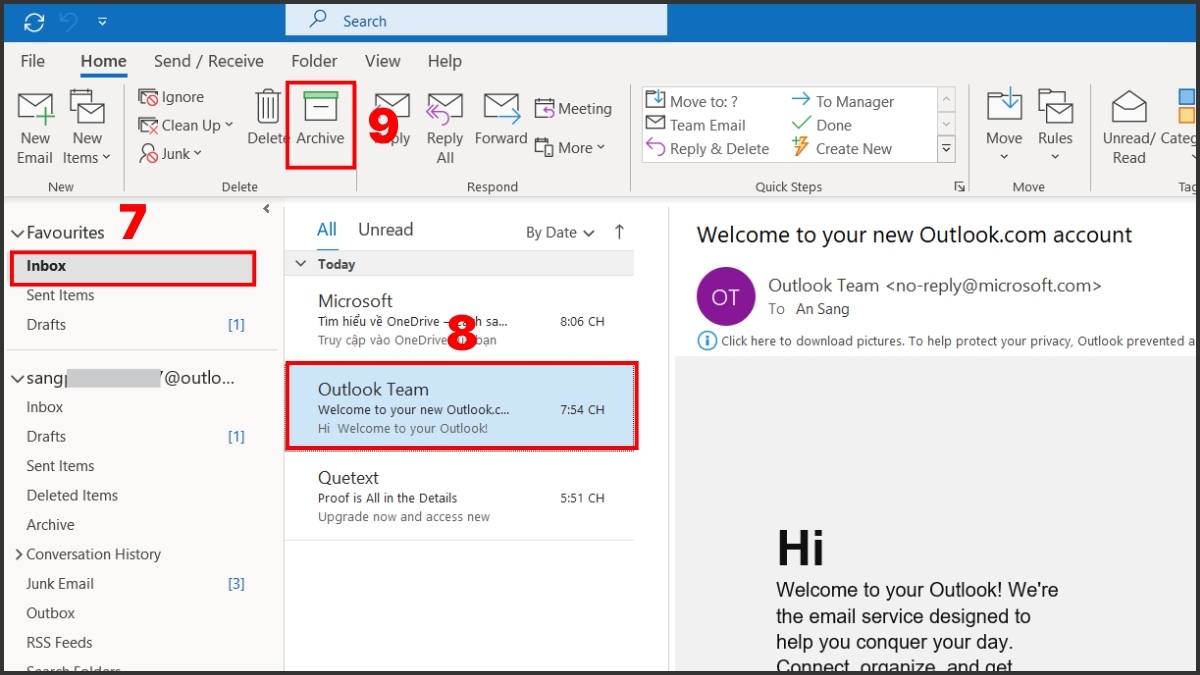The width and height of the screenshot is (1200, 675).
Task: Open the Quick Steps dialog launcher
Action: pyautogui.click(x=960, y=187)
